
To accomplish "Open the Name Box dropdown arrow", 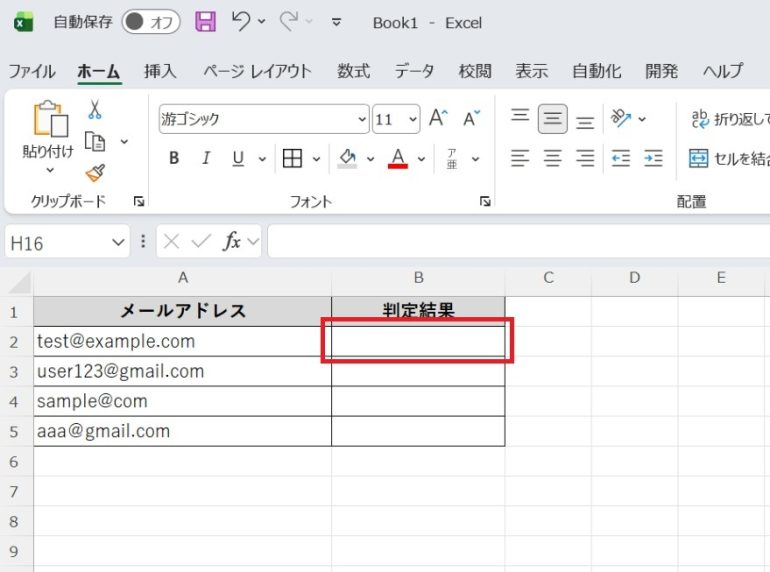I will click(118, 242).
